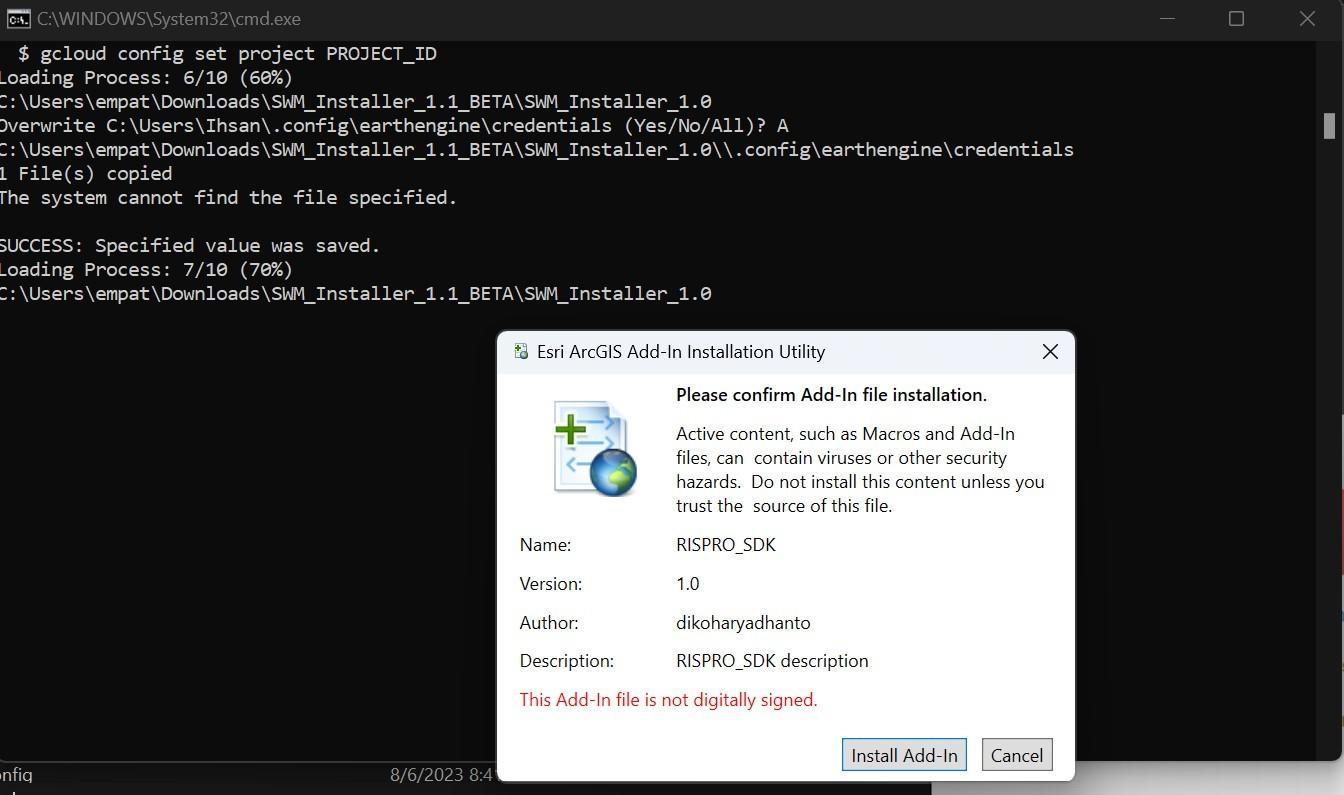Minimize the cmd.exe window
This screenshot has width=1344, height=795.
click(x=1166, y=18)
